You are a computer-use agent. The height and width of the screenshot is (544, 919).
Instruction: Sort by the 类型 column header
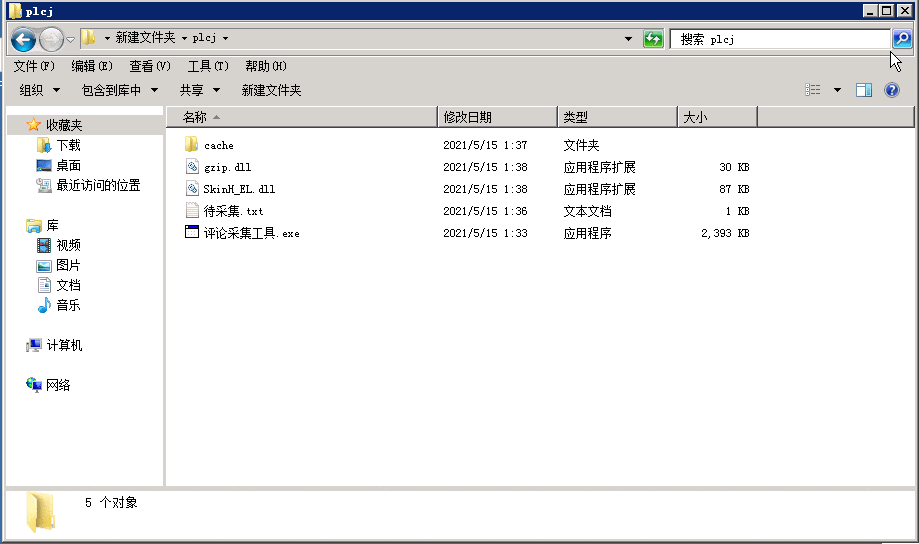(617, 117)
